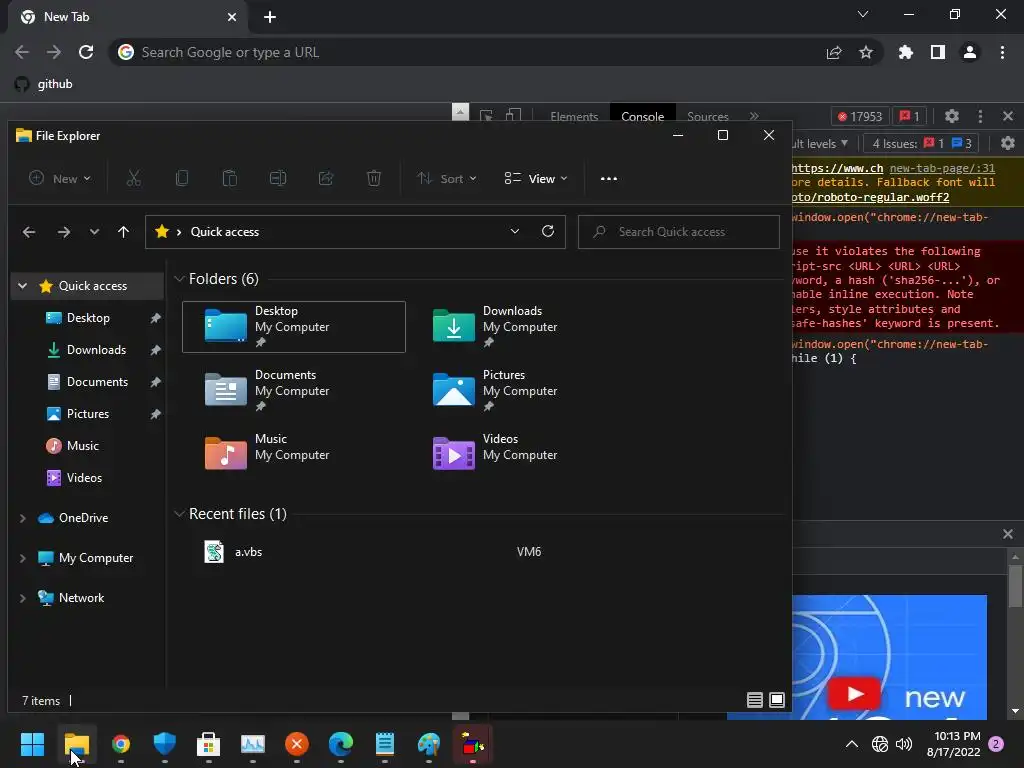The width and height of the screenshot is (1024, 768).
Task: Click the Cut icon in File Explorer toolbar
Action: [x=134, y=178]
